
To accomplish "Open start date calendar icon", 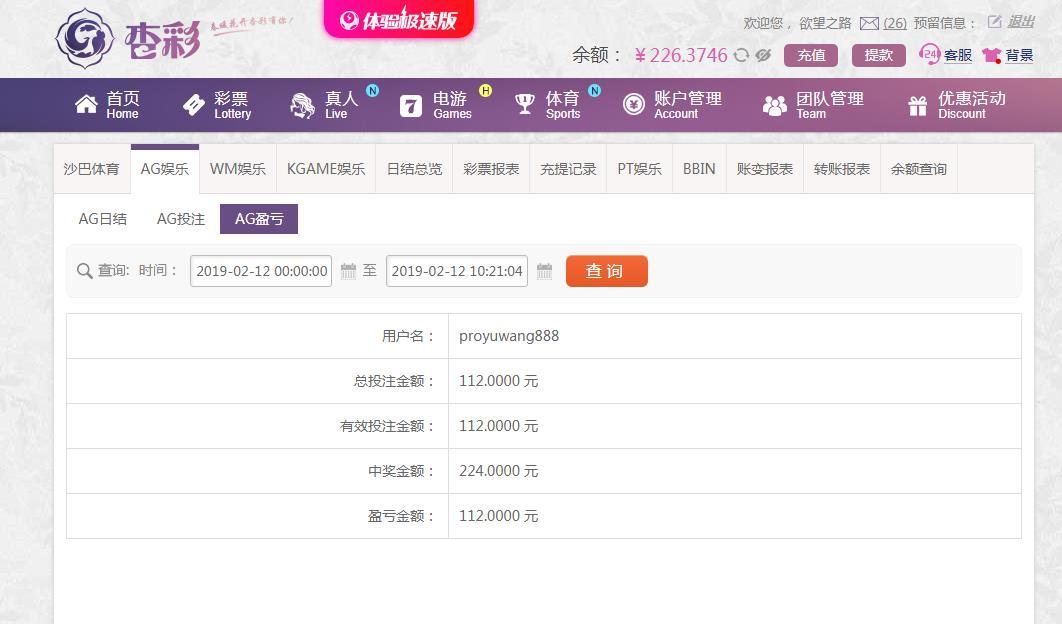I will 348,271.
